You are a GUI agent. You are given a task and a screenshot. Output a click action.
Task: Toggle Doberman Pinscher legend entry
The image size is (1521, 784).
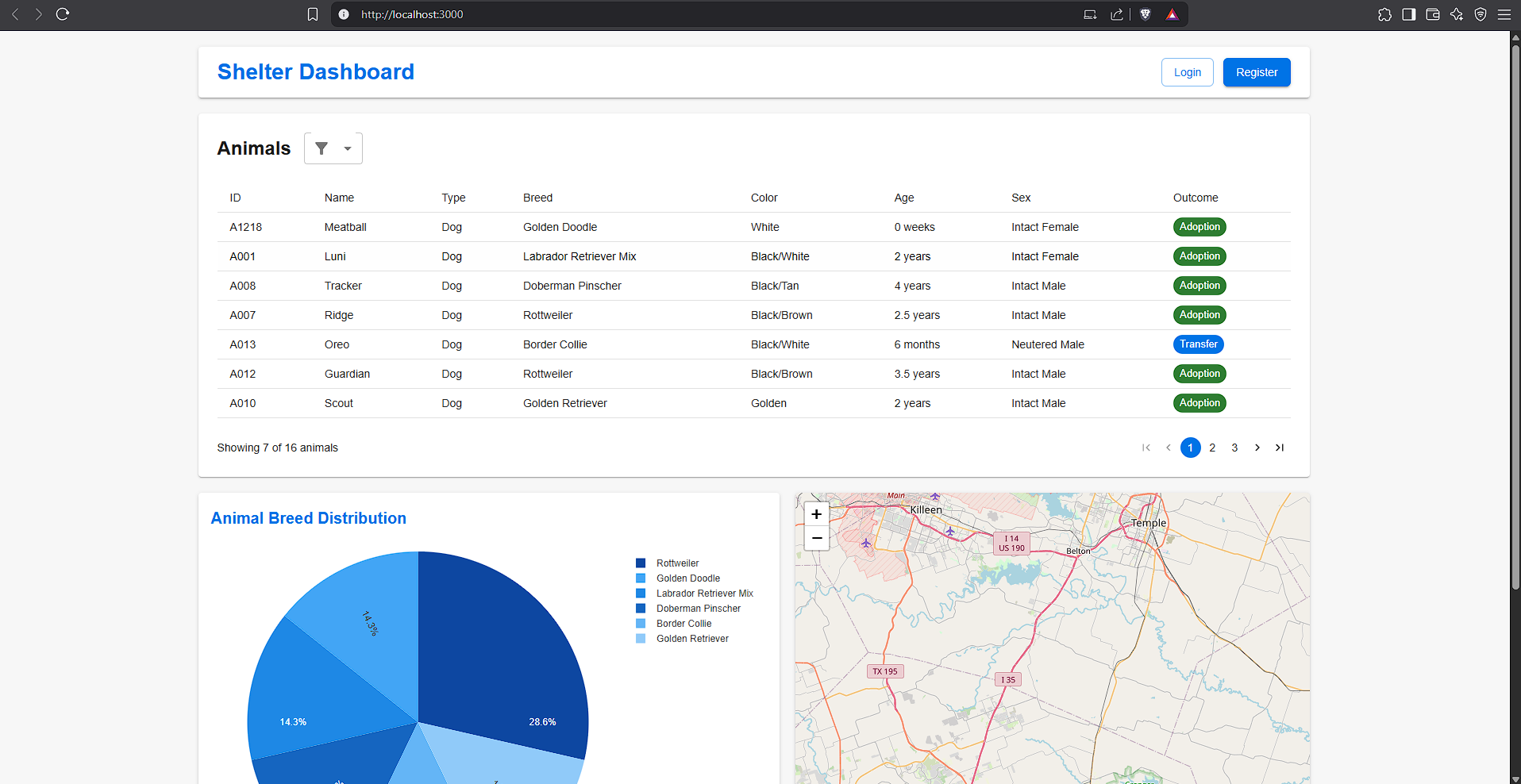[688, 609]
